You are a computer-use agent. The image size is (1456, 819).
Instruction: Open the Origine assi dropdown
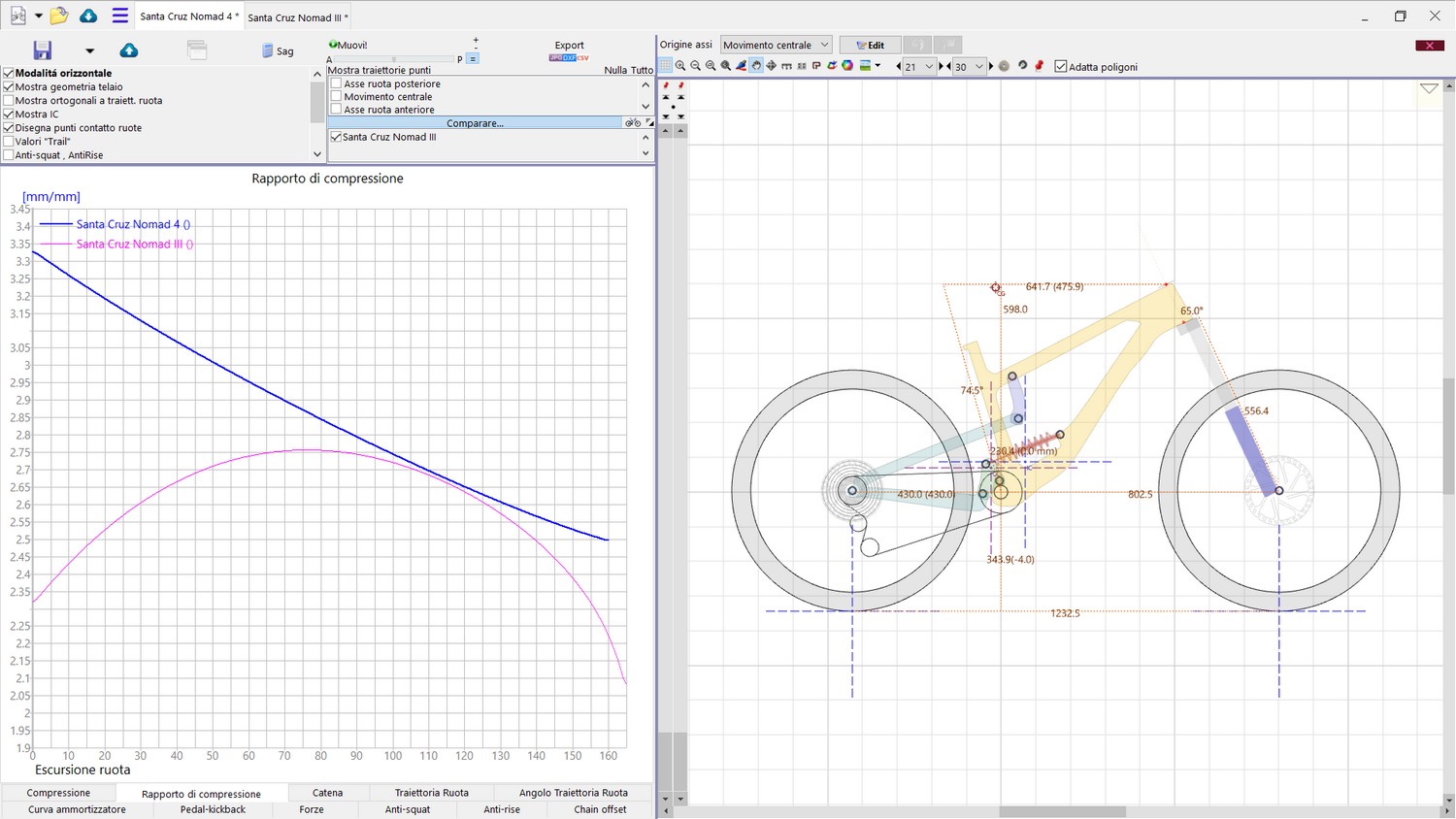tap(777, 45)
